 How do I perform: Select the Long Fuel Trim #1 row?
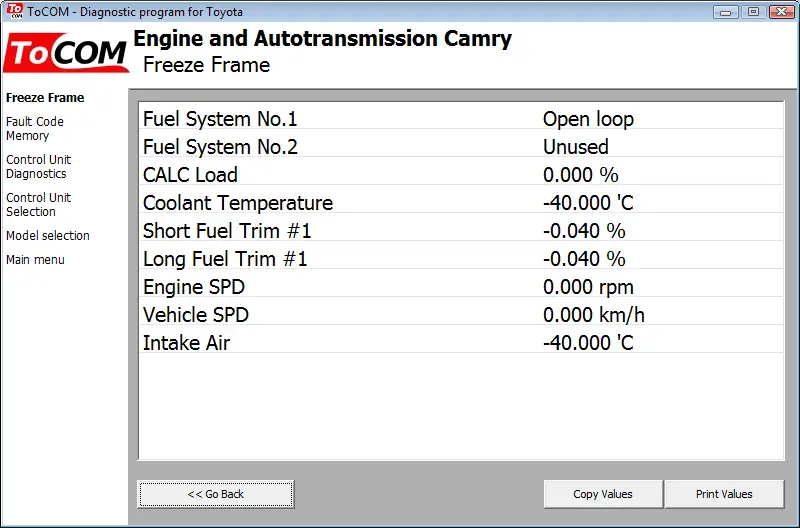(x=461, y=259)
